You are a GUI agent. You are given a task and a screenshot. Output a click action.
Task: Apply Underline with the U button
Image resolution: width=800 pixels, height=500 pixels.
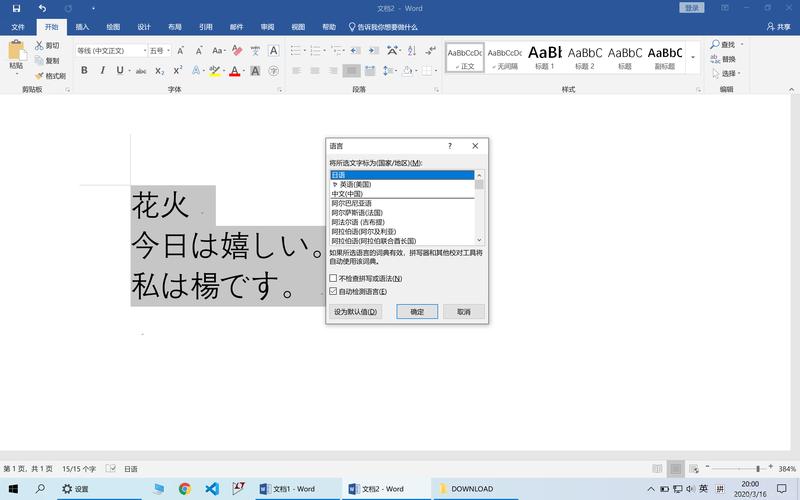click(120, 70)
